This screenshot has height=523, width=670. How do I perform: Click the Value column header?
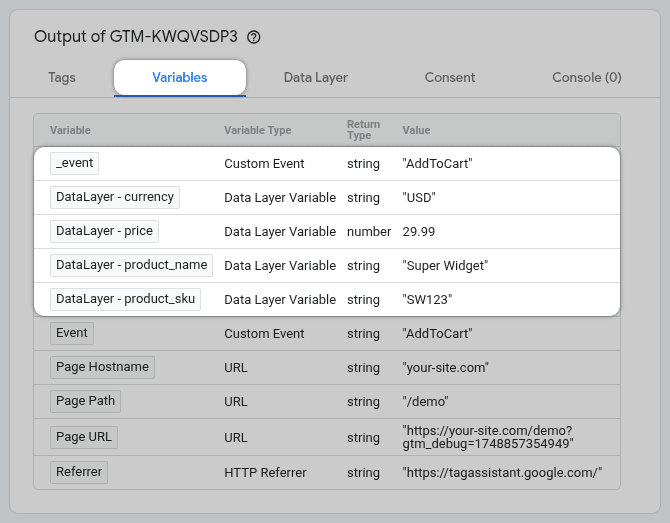click(x=416, y=130)
